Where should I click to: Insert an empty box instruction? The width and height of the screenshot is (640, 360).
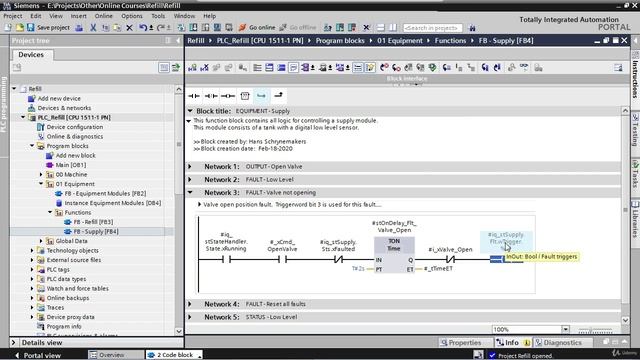[244, 96]
